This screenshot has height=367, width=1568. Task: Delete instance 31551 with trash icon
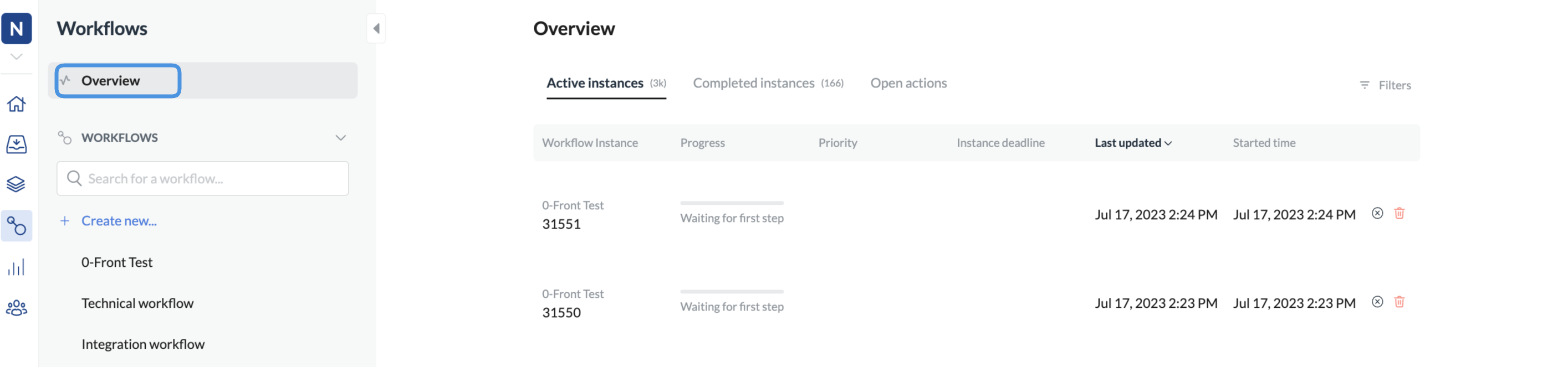pos(1399,213)
